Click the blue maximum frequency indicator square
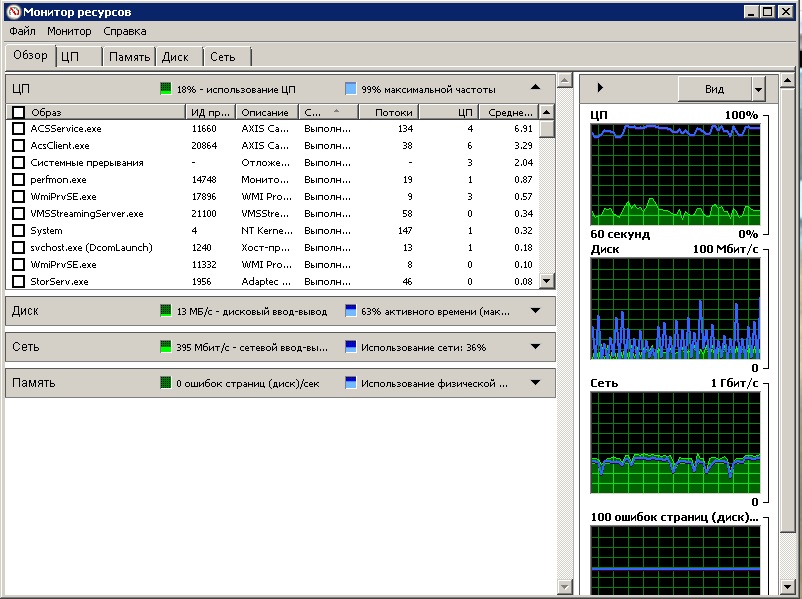The width and height of the screenshot is (802, 599). pyautogui.click(x=350, y=88)
